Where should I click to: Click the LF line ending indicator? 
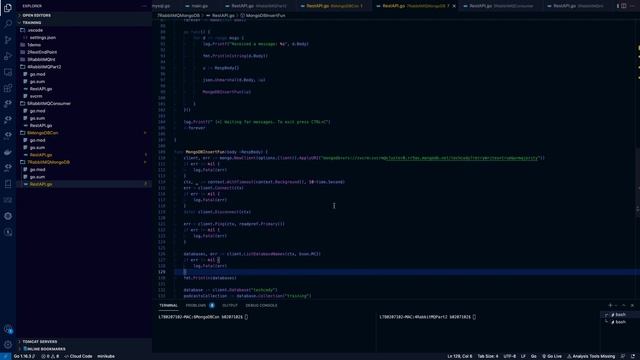523,356
